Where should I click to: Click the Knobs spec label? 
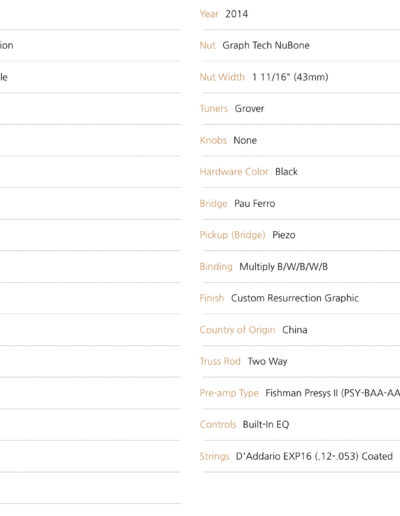(x=213, y=140)
